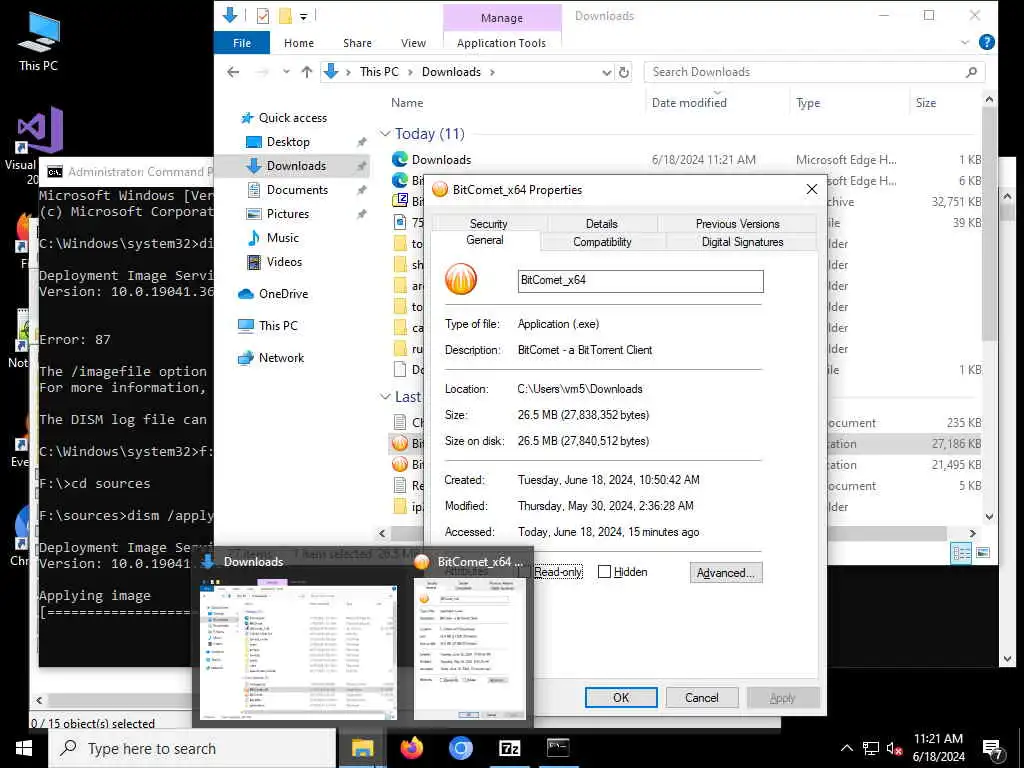The height and width of the screenshot is (768, 1024).
Task: Open the Windows Start menu
Action: click(24, 748)
